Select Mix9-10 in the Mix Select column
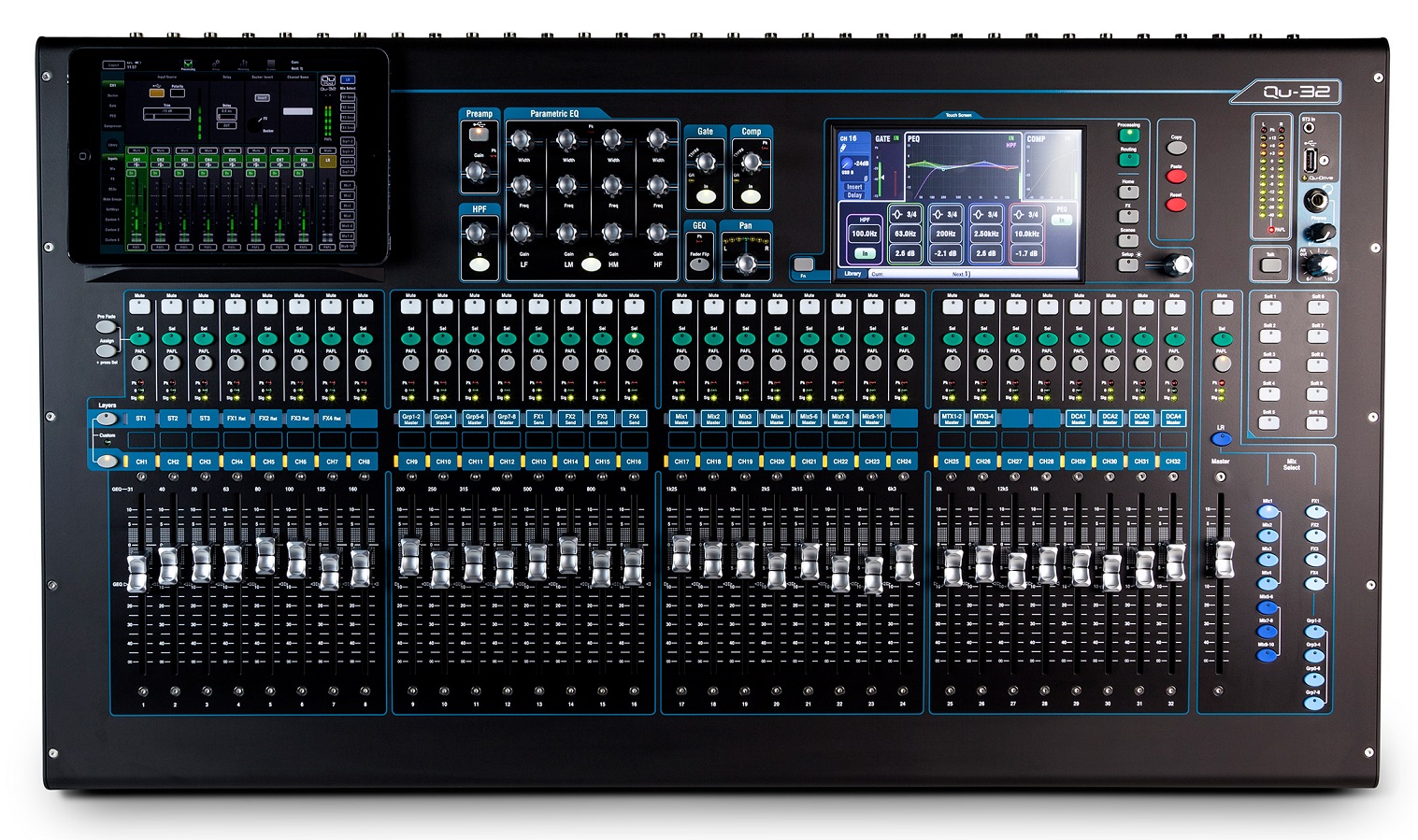The width and height of the screenshot is (1418, 840). click(x=1268, y=655)
